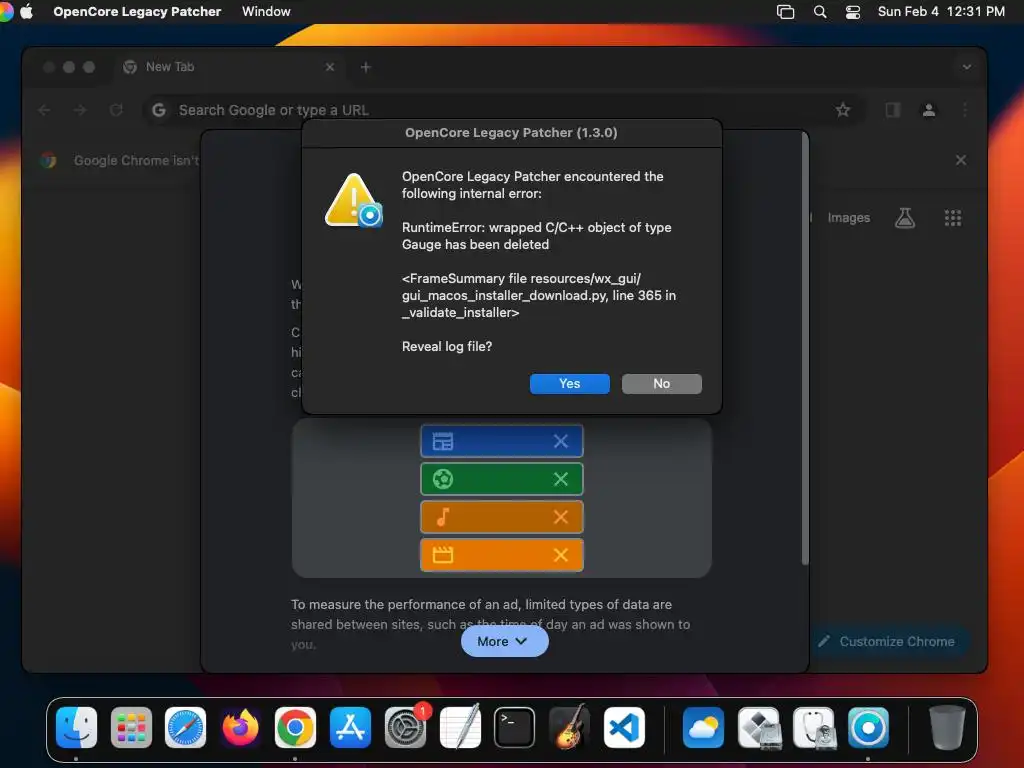The image size is (1024, 768).
Task: Open Safari from the Dock
Action: point(185,727)
